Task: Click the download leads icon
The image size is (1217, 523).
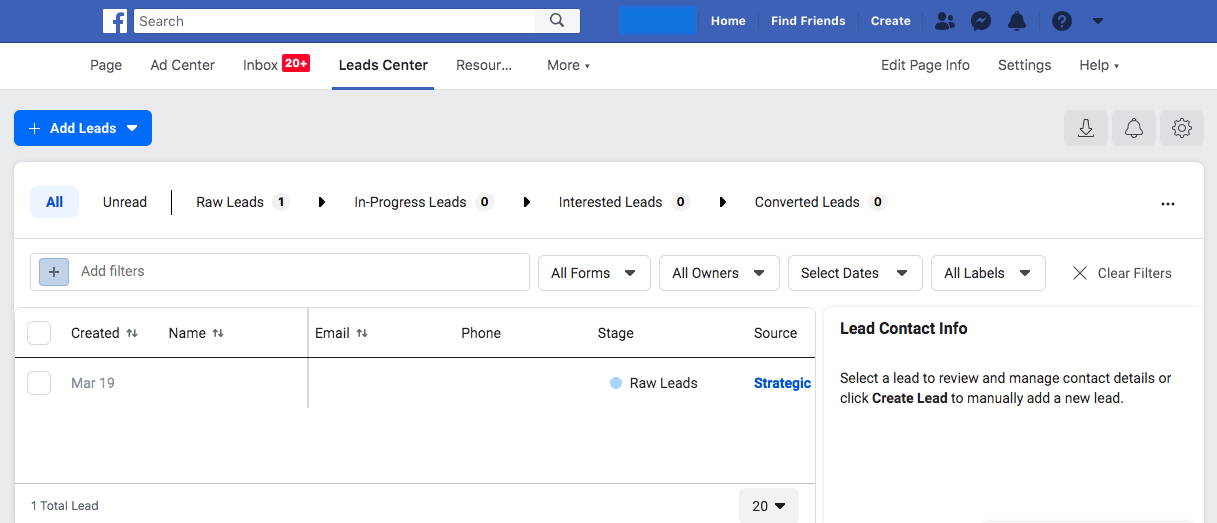Action: [x=1086, y=128]
